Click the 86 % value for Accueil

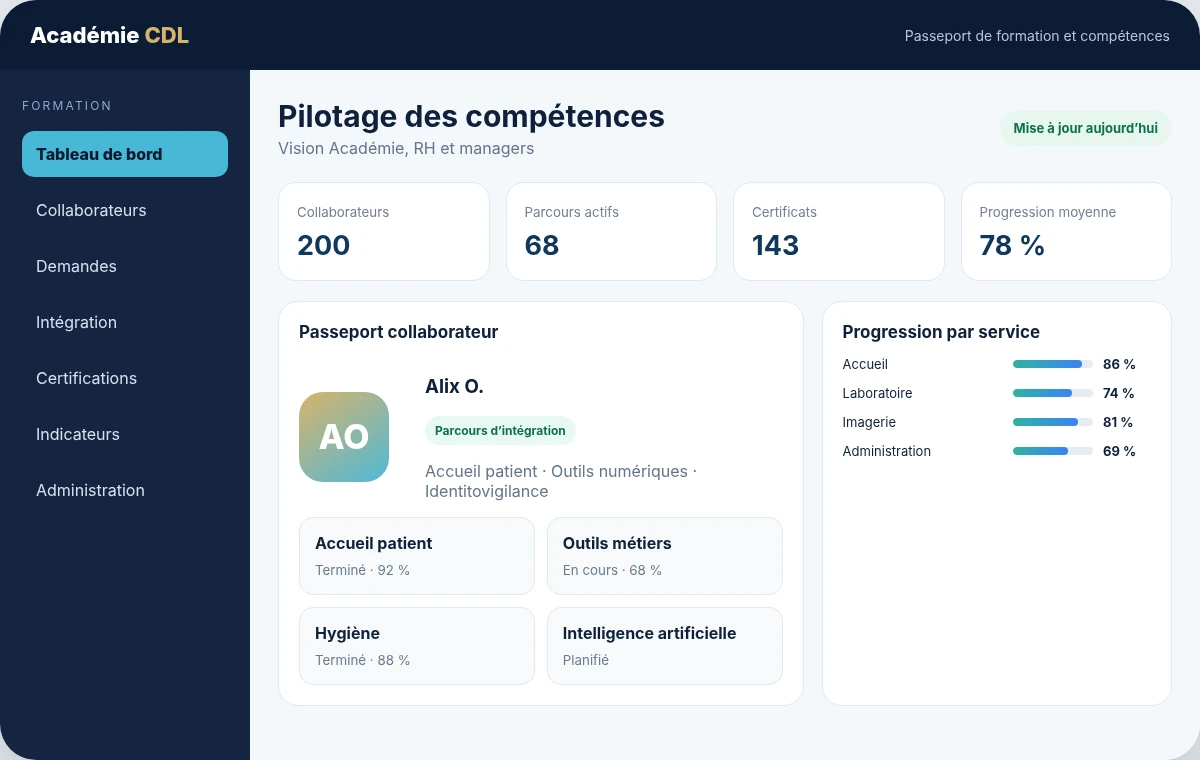pos(1119,364)
